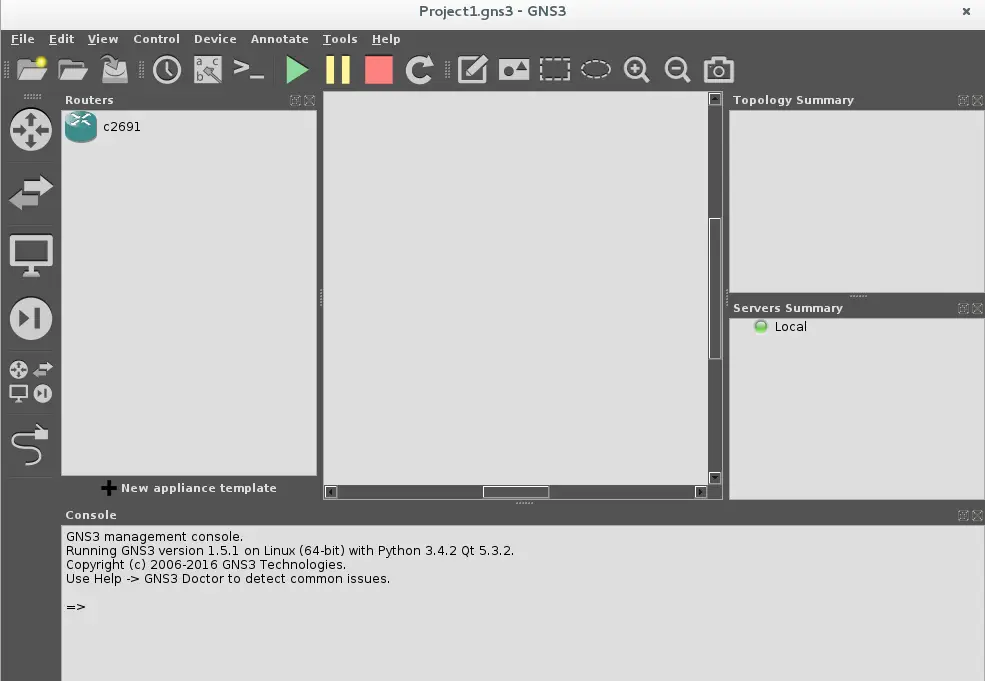The image size is (985, 681).
Task: Select the Insert a picture tool
Action: 514,69
